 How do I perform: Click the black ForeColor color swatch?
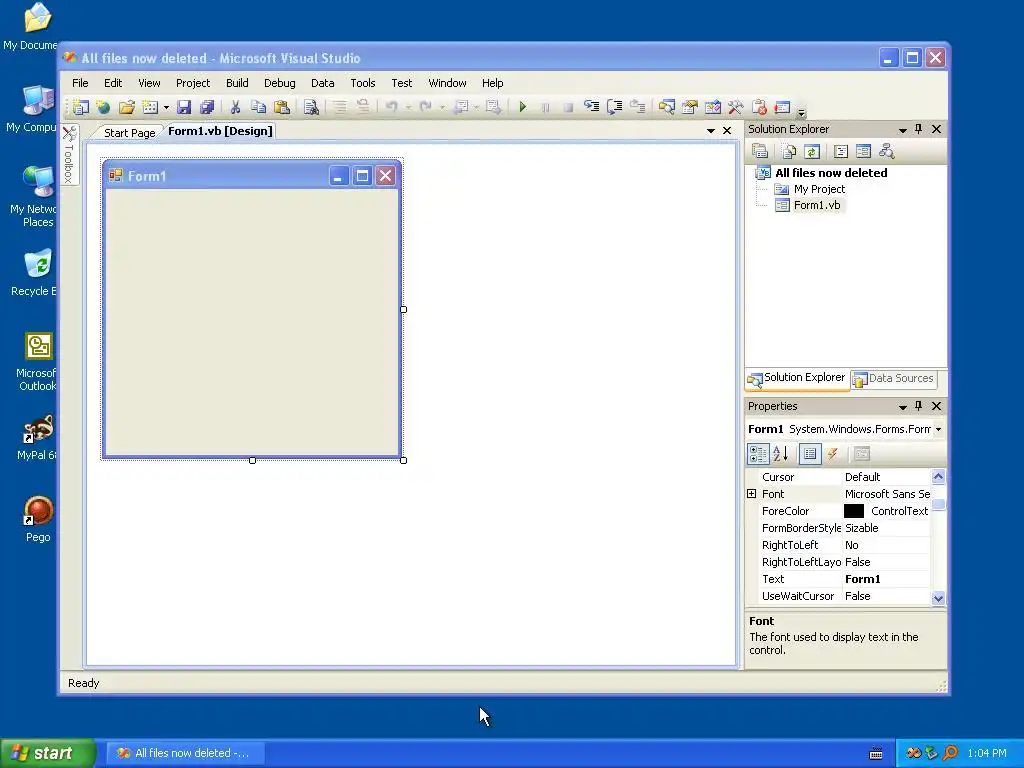[x=854, y=511]
